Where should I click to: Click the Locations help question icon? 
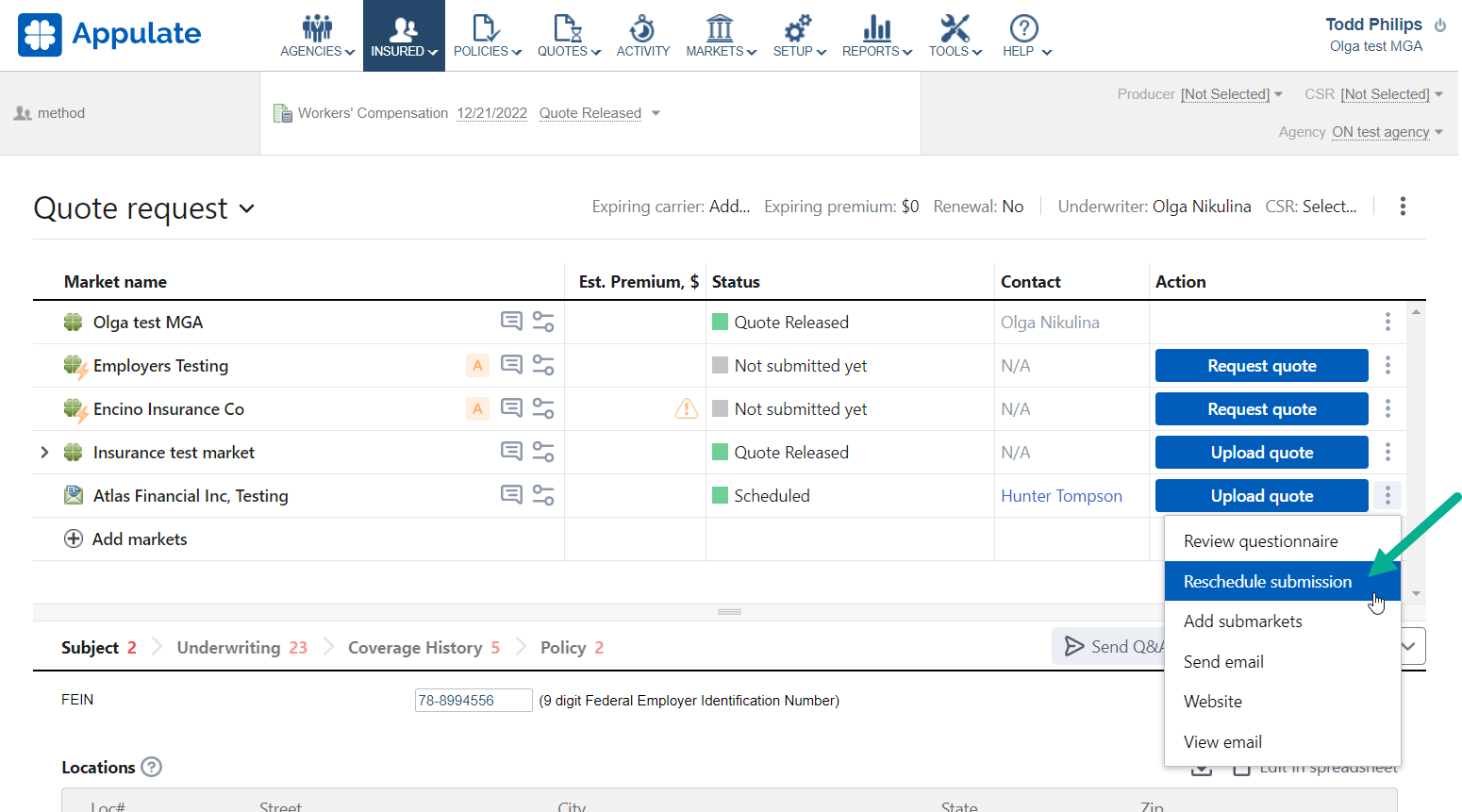152,767
